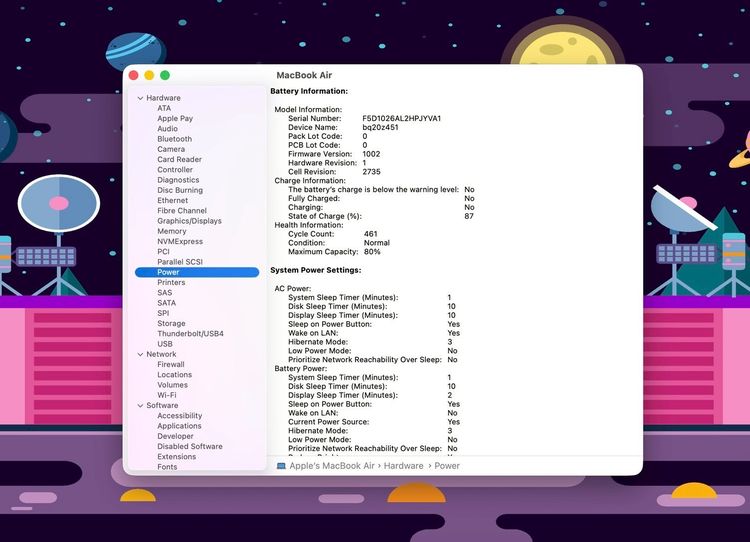Open SATA in the sidebar

point(166,303)
